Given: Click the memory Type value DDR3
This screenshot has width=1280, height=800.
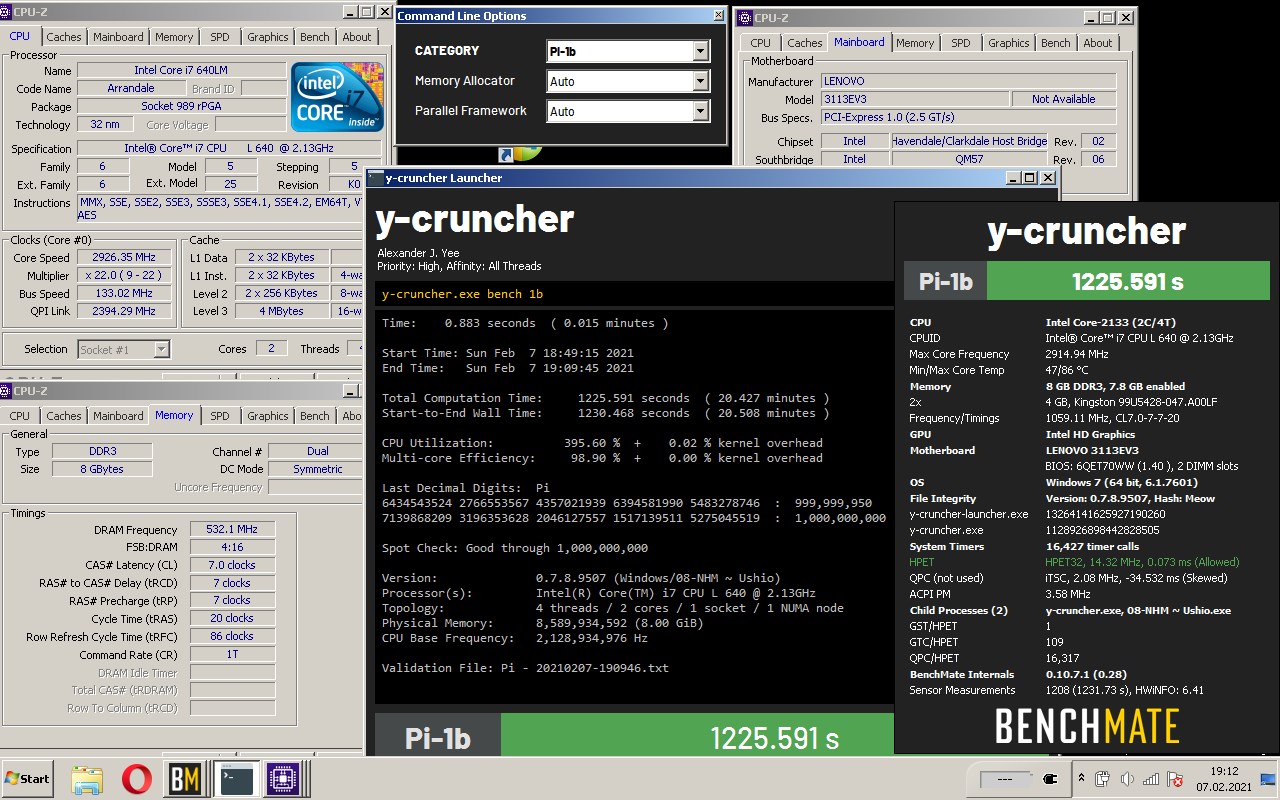Looking at the screenshot, I should [x=101, y=452].
